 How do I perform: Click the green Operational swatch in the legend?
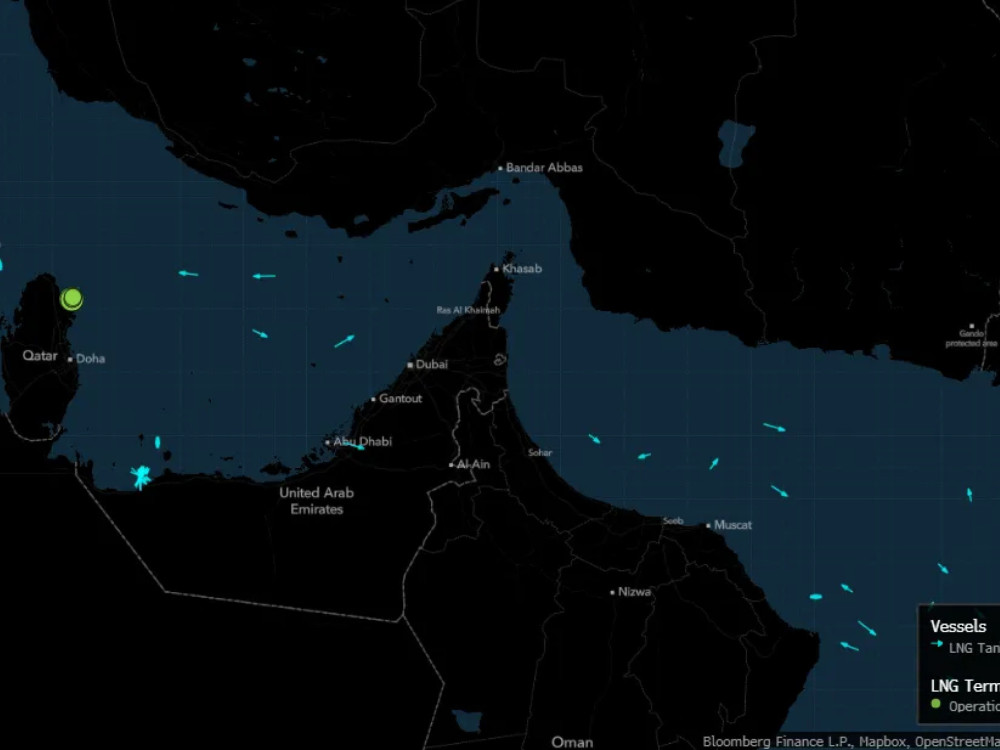pos(936,705)
